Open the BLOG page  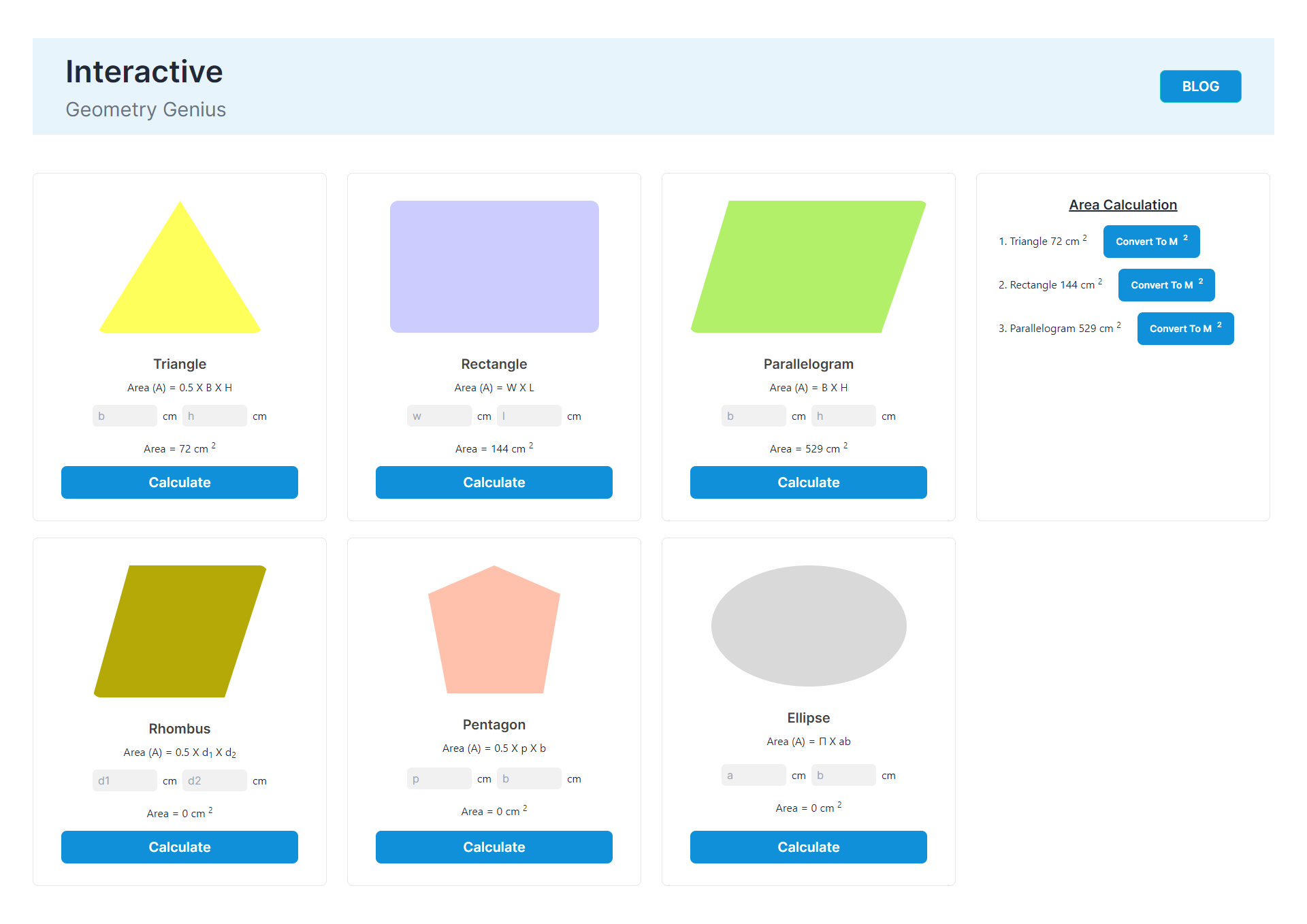1200,86
